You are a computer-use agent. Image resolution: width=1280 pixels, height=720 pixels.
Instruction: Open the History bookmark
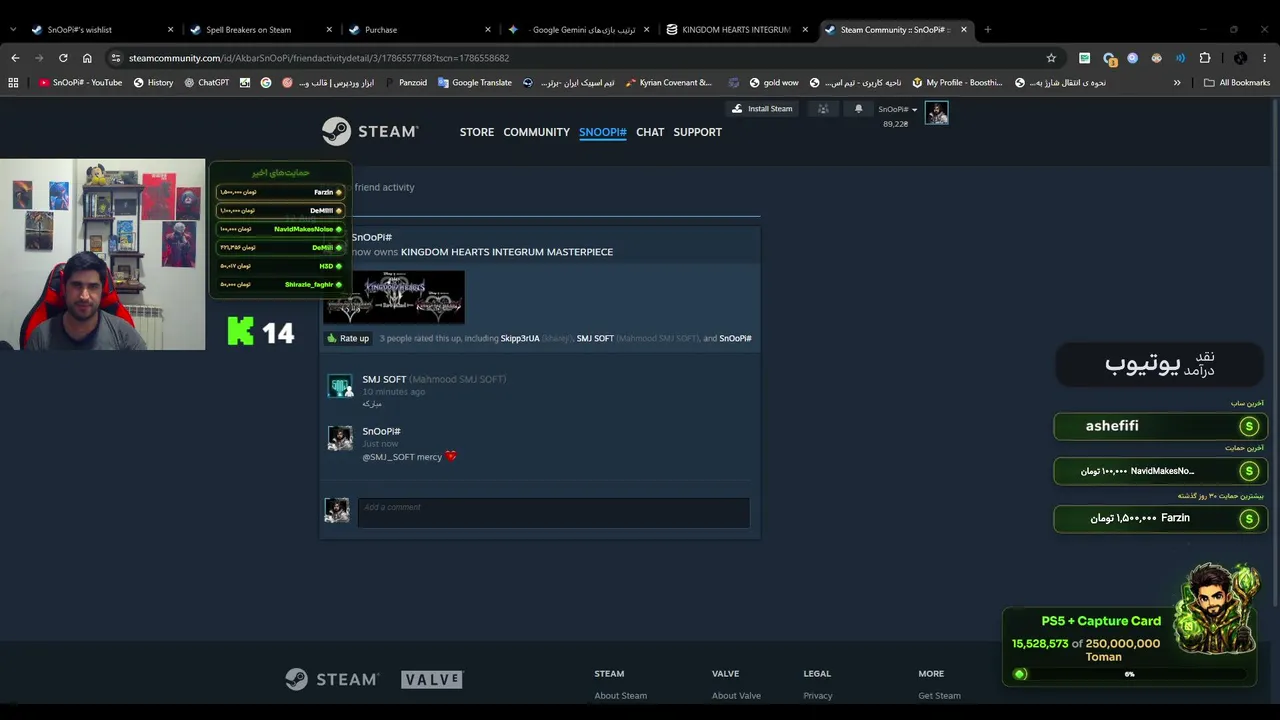pyautogui.click(x=153, y=83)
